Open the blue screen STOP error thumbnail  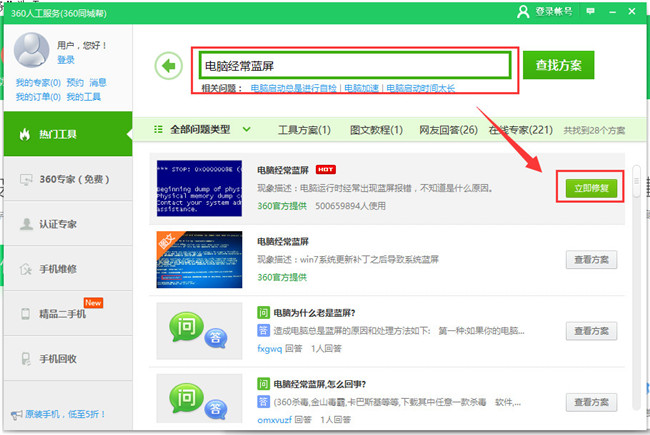click(199, 188)
